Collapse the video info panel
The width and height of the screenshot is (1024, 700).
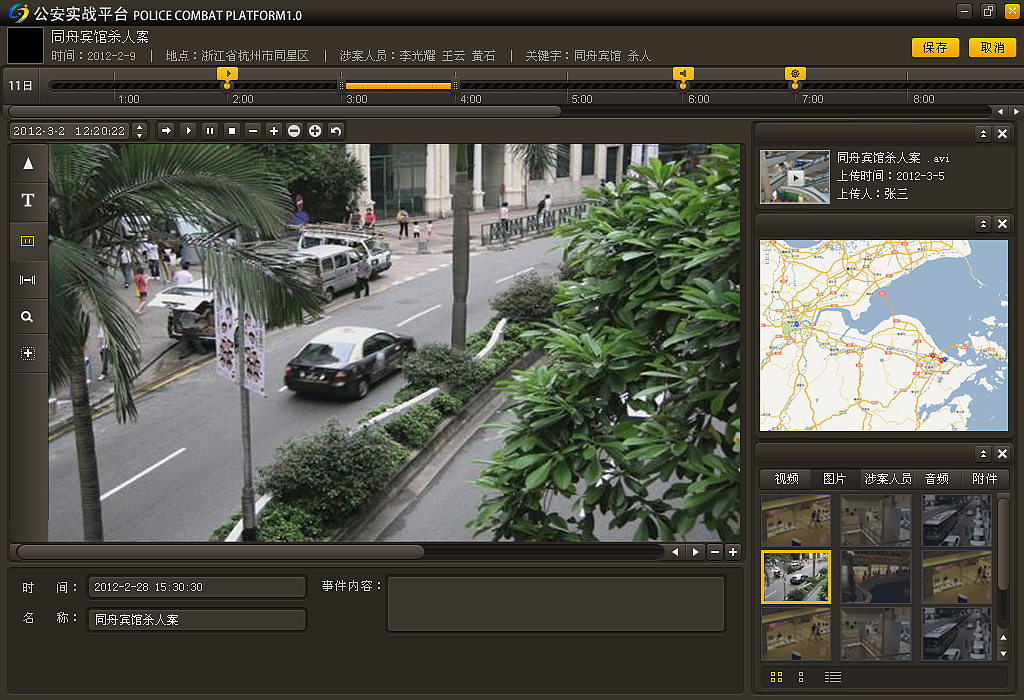coord(984,134)
